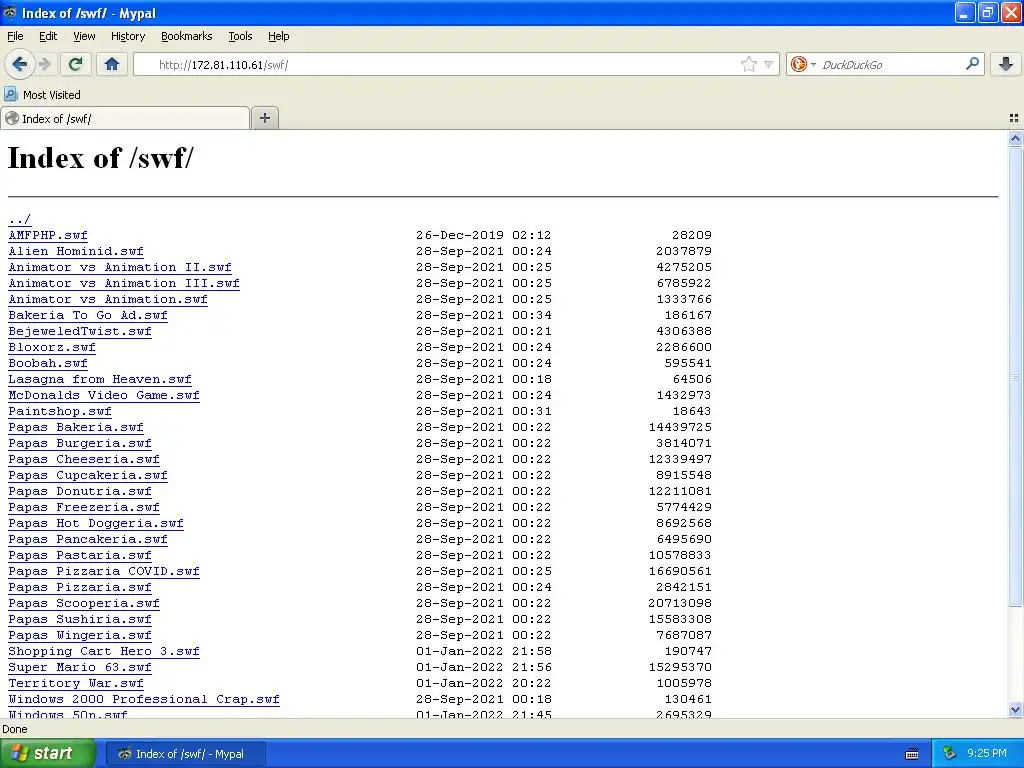This screenshot has width=1024, height=768.
Task: Click the vertical scrollbar thumb
Action: tap(1015, 377)
